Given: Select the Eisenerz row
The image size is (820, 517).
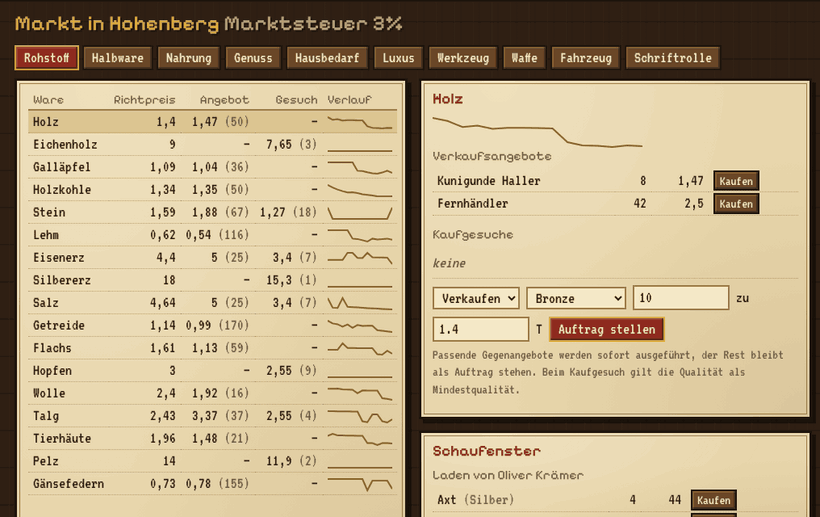Looking at the screenshot, I should (x=212, y=258).
